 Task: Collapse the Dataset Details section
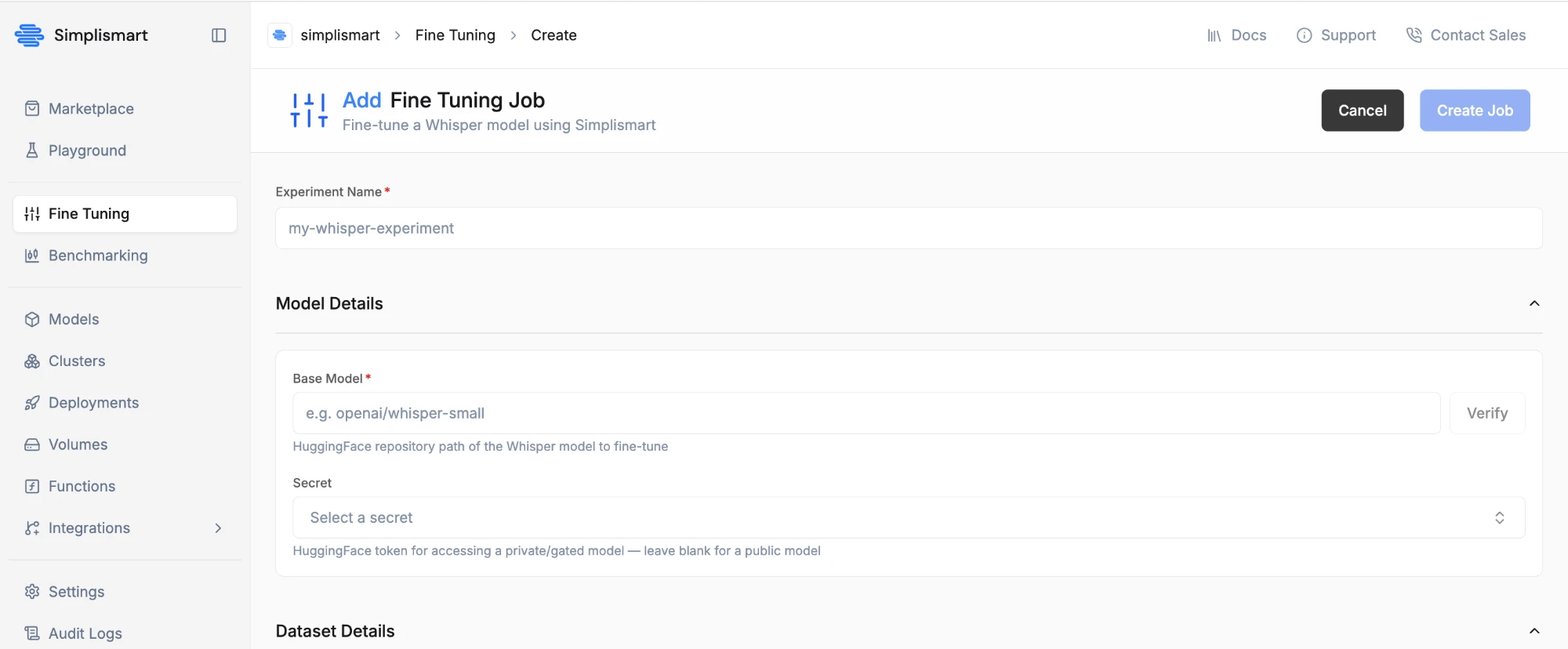pyautogui.click(x=1534, y=631)
